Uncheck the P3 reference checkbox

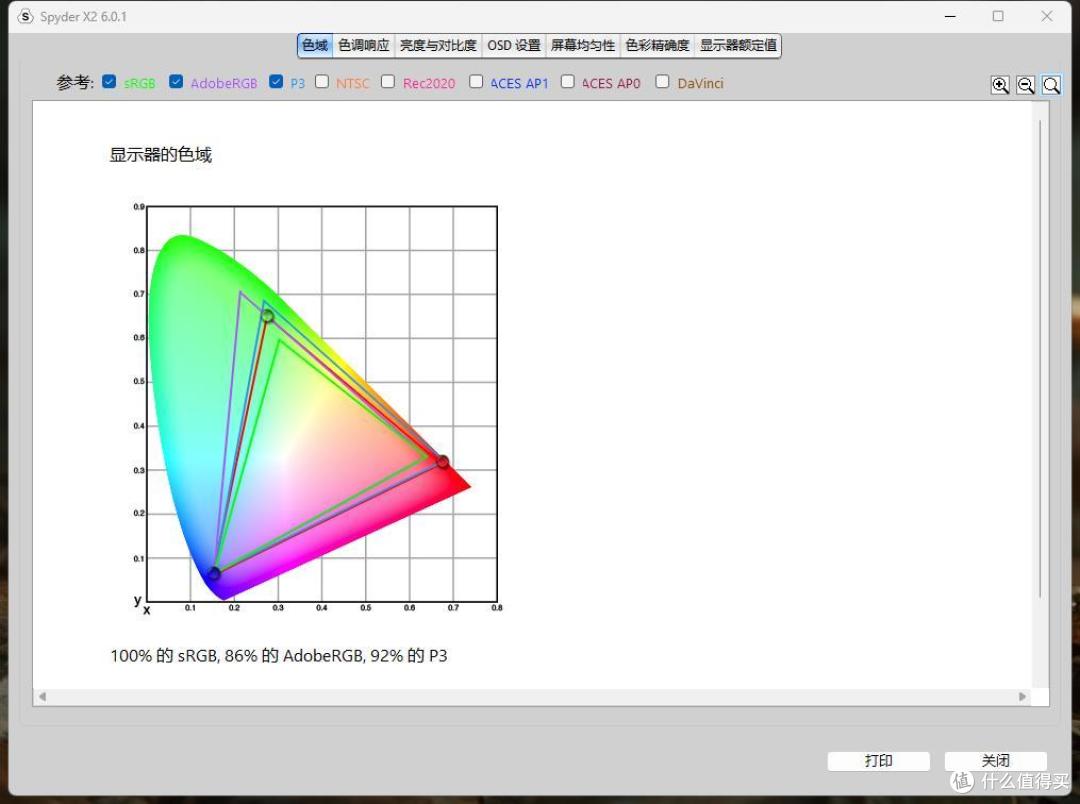click(276, 81)
